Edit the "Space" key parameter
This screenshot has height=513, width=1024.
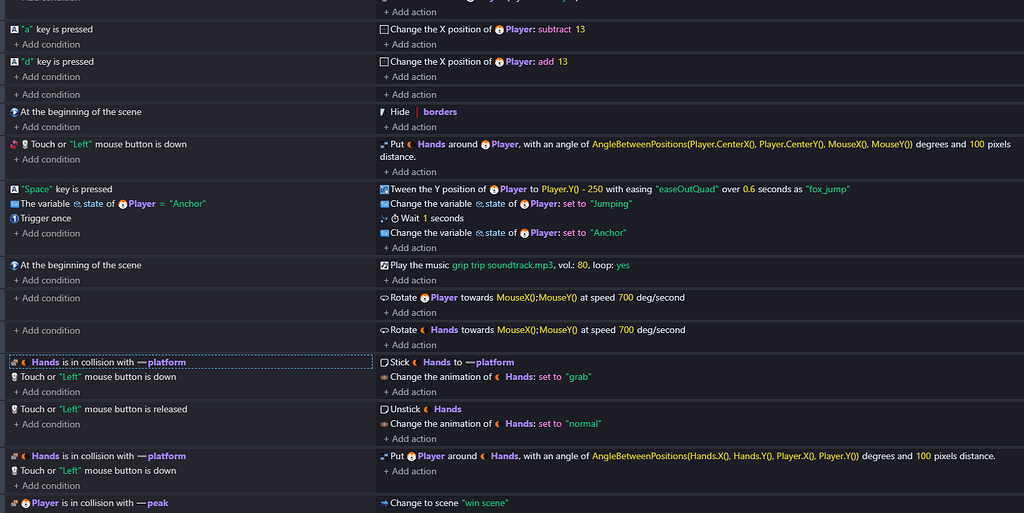tap(37, 189)
